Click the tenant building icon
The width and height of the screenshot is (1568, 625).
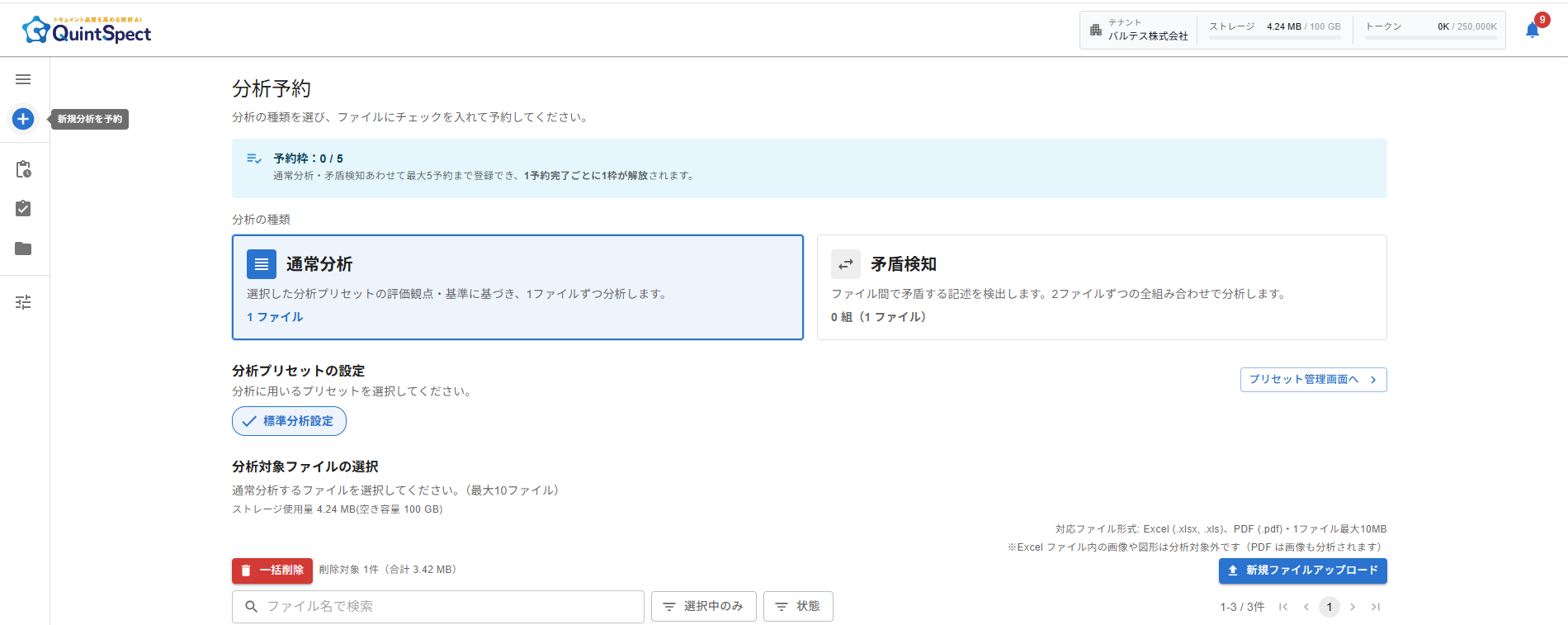1096,30
